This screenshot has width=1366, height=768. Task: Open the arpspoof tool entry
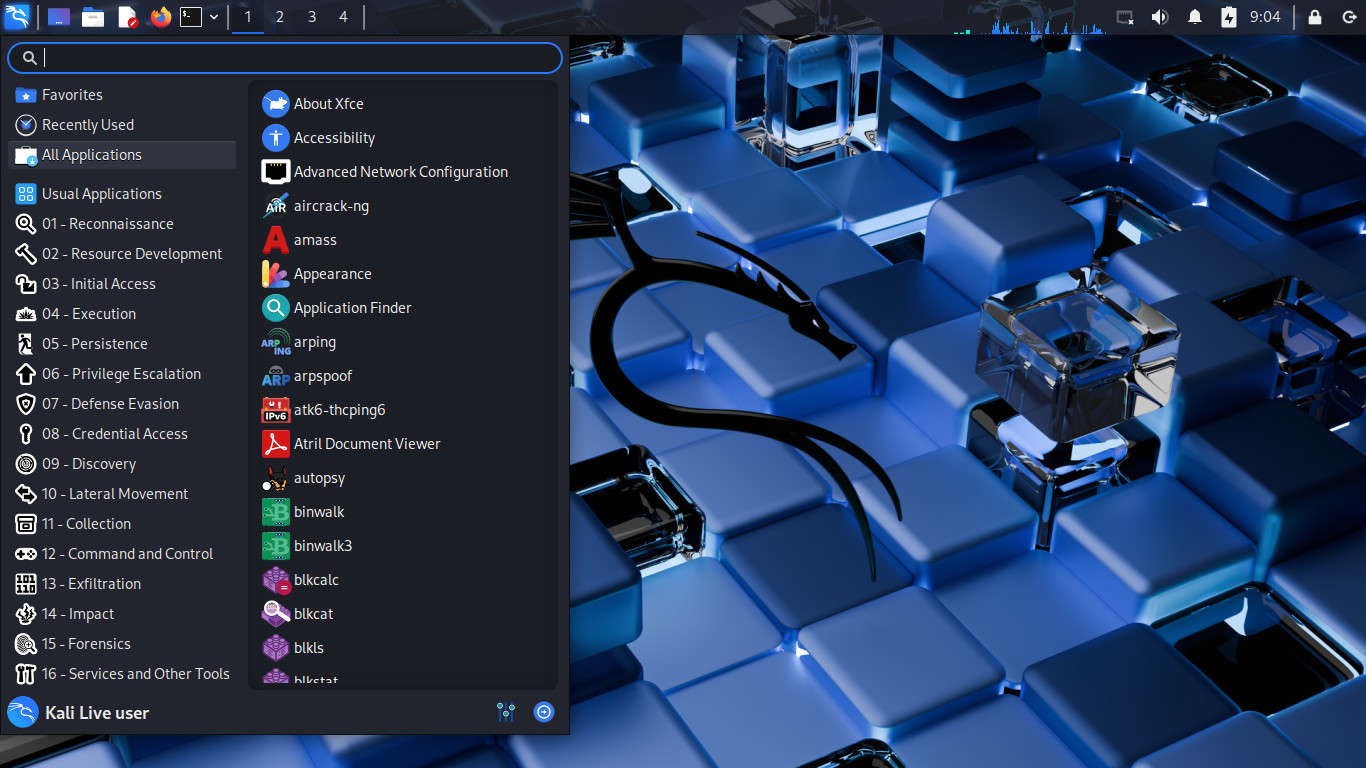(322, 376)
